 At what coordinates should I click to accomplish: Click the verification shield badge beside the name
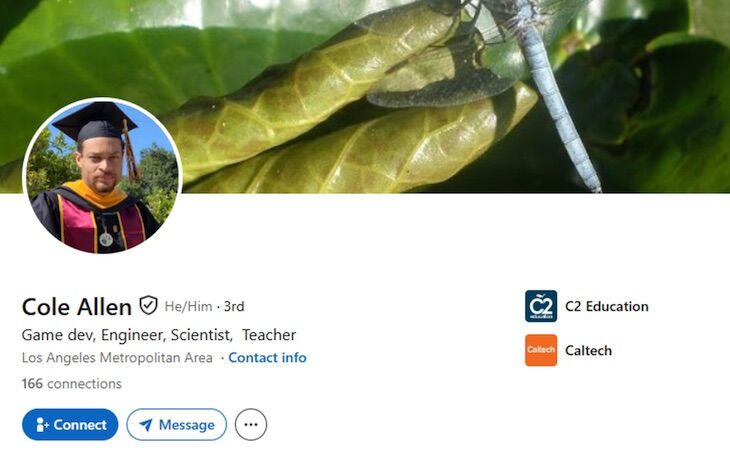149,306
